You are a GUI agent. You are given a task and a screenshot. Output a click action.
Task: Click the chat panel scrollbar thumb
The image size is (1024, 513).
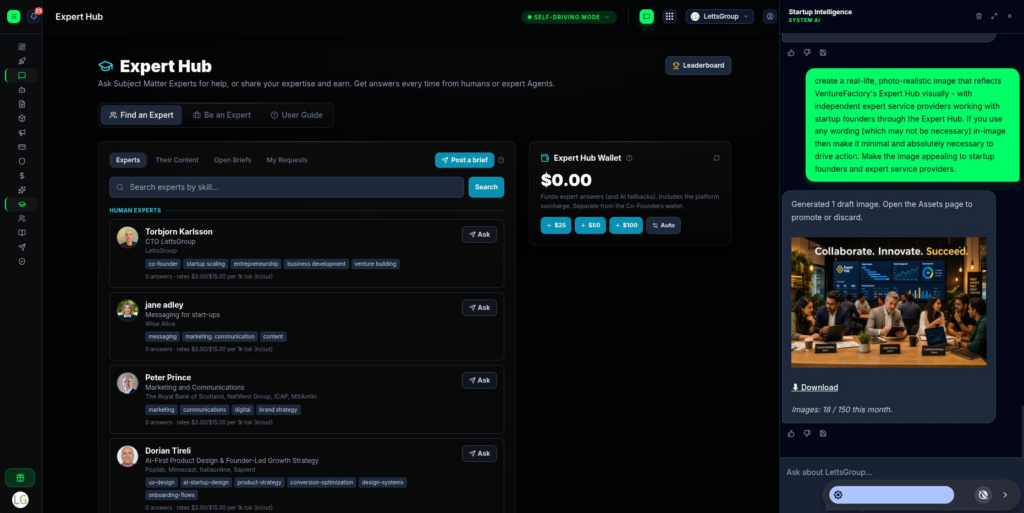tap(1021, 431)
